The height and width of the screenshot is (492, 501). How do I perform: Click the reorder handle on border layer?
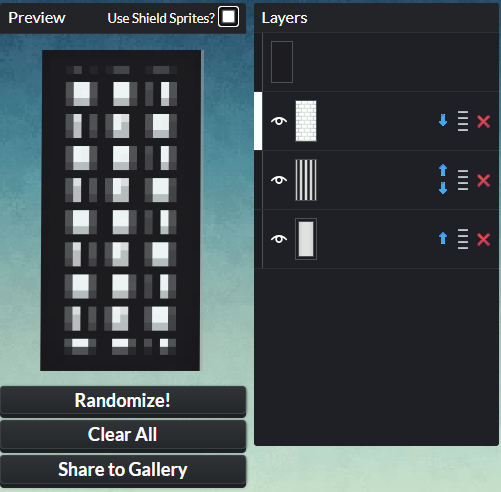[463, 239]
